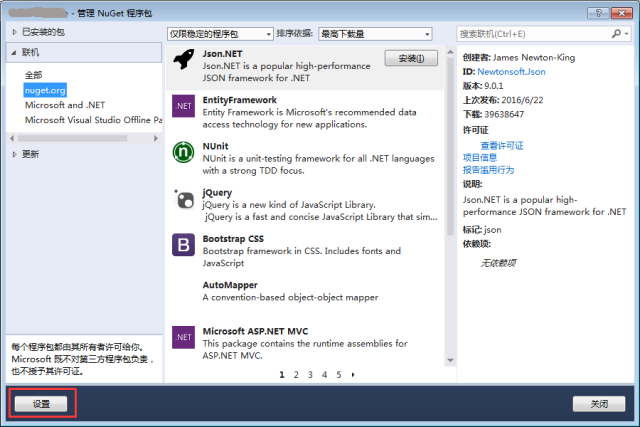Click the last published date 2016/6/22
The height and width of the screenshot is (427, 640).
[522, 100]
